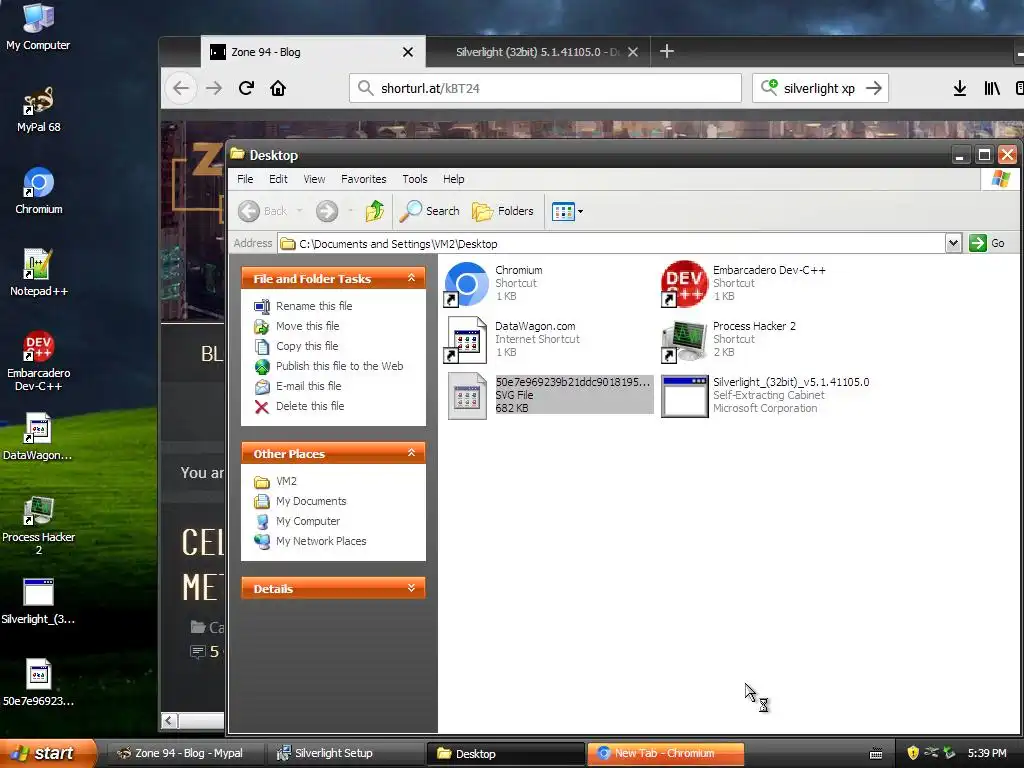Viewport: 1024px width, 768px height.
Task: Switch to New Tab - Chromium taskbar item
Action: click(x=665, y=754)
